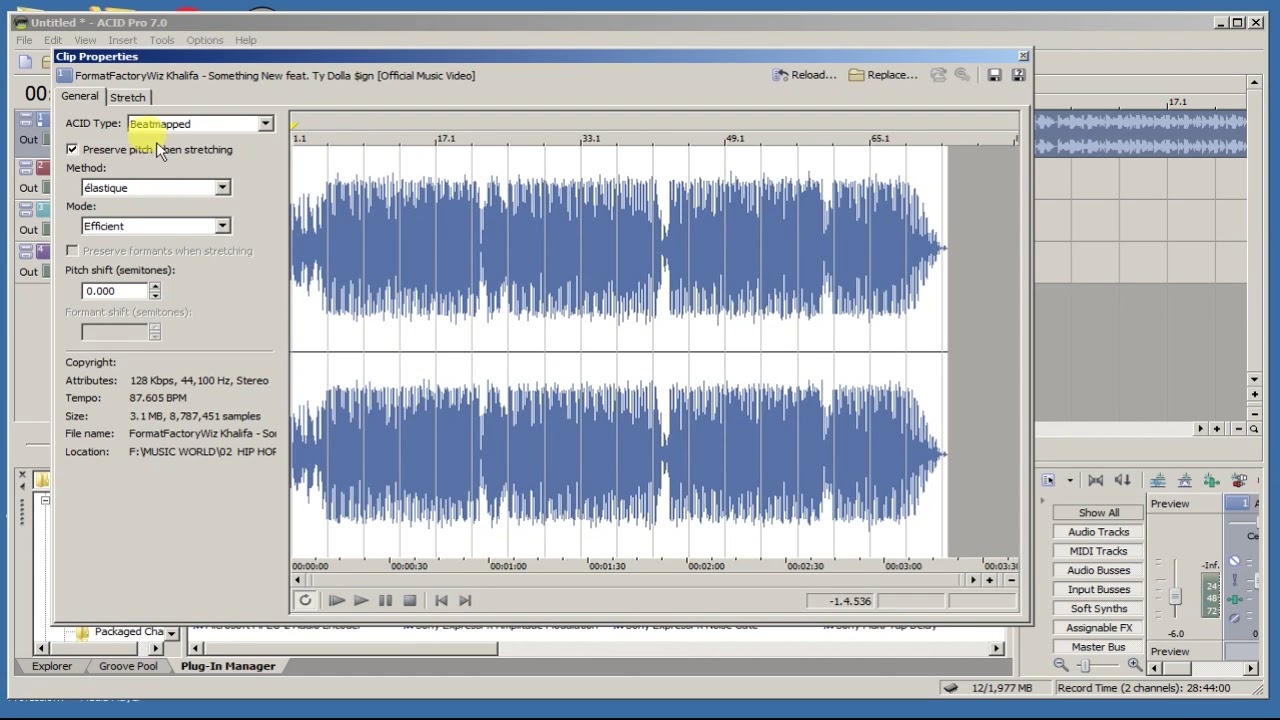Click the mixer properties icon in mixer toolbar
This screenshot has width=1280, height=720.
tap(1048, 481)
